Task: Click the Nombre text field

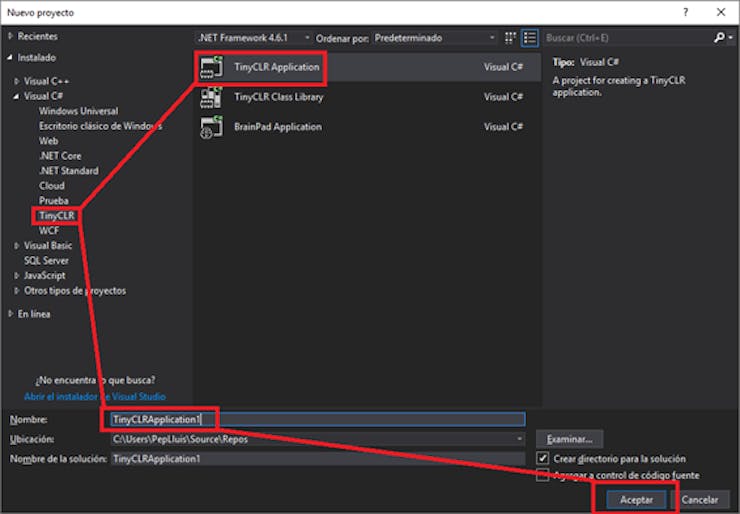Action: (318, 419)
